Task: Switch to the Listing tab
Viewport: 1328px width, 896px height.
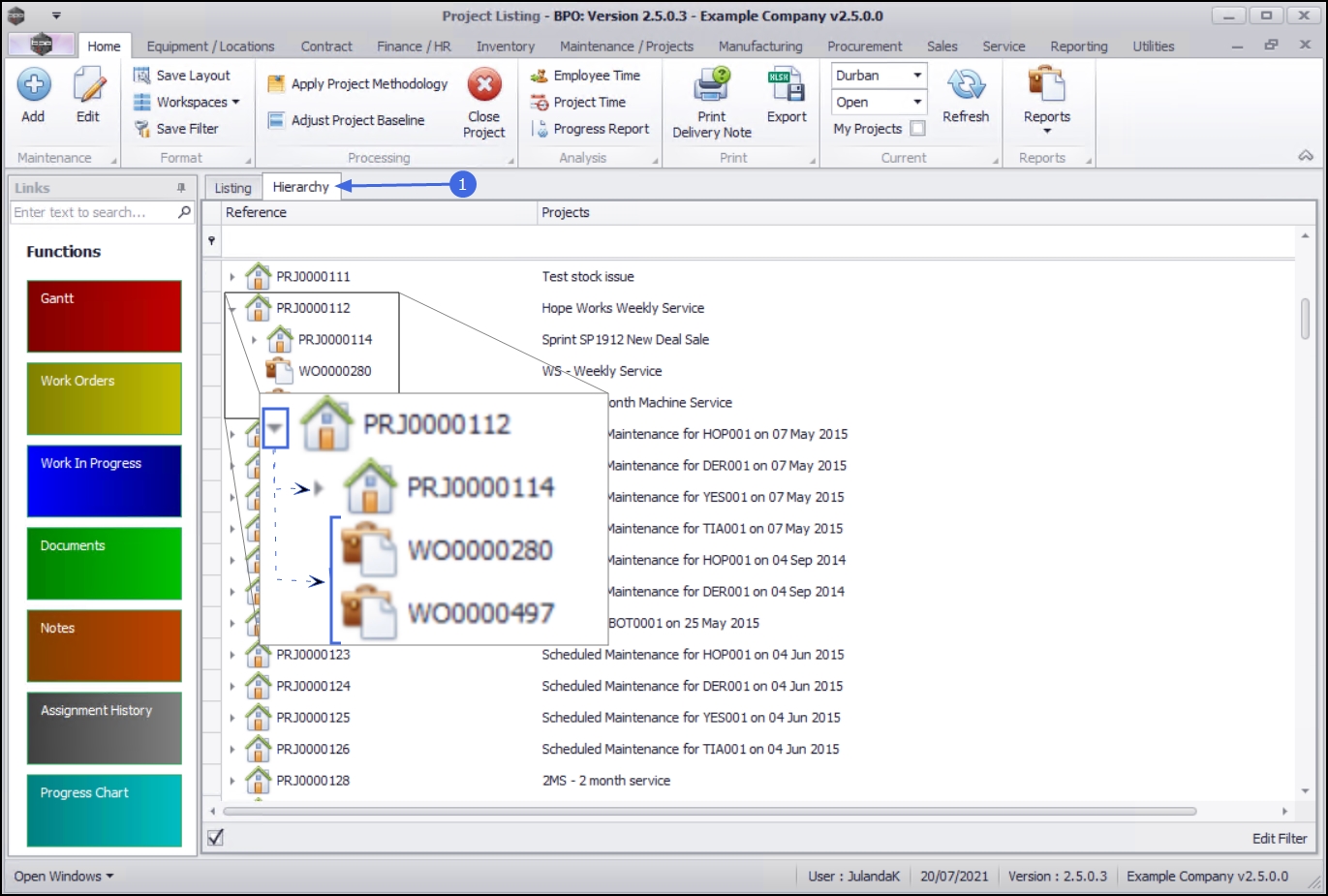Action: coord(232,188)
